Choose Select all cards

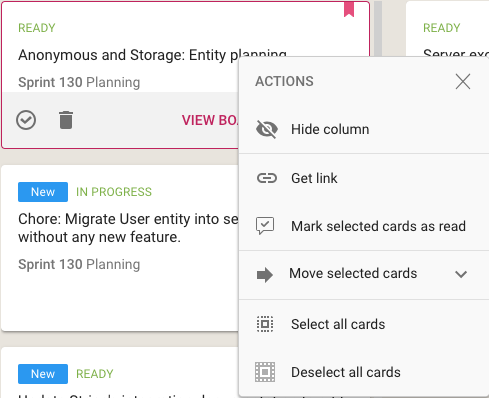tap(364, 324)
